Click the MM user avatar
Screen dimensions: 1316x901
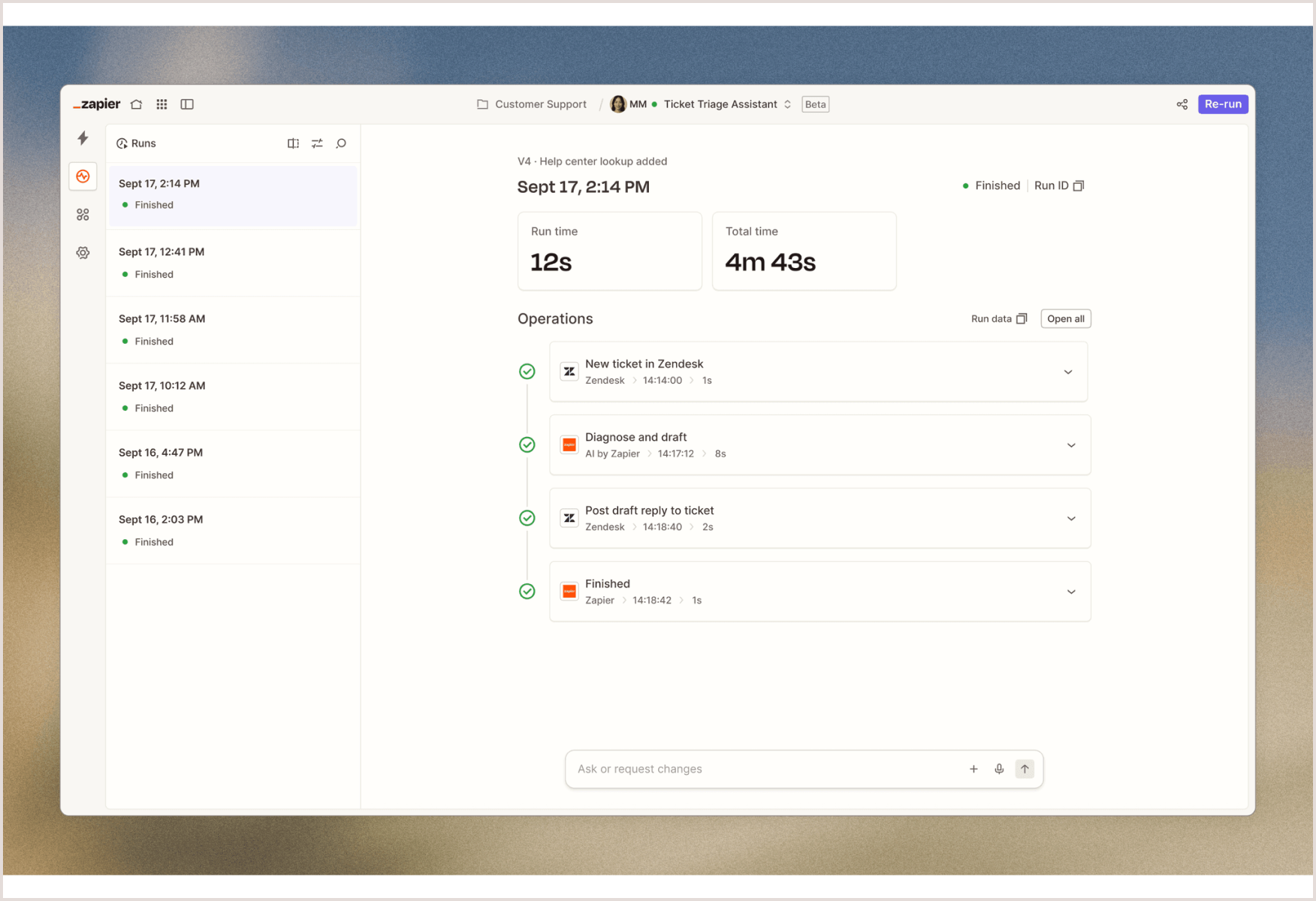click(x=618, y=104)
